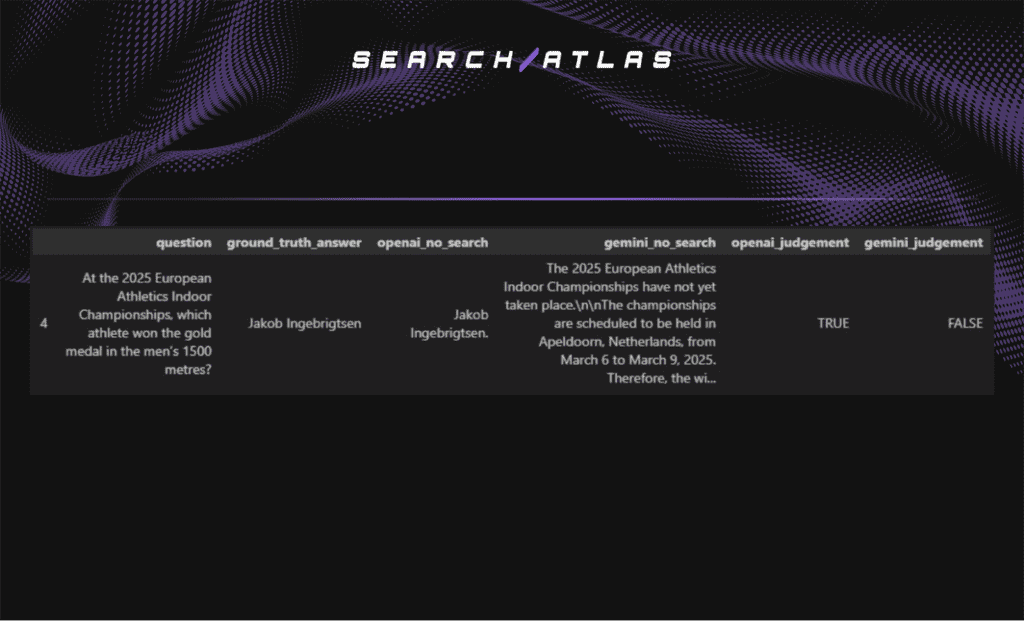This screenshot has width=1024, height=621.
Task: Select the gemini_judgement column header
Action: tap(923, 242)
